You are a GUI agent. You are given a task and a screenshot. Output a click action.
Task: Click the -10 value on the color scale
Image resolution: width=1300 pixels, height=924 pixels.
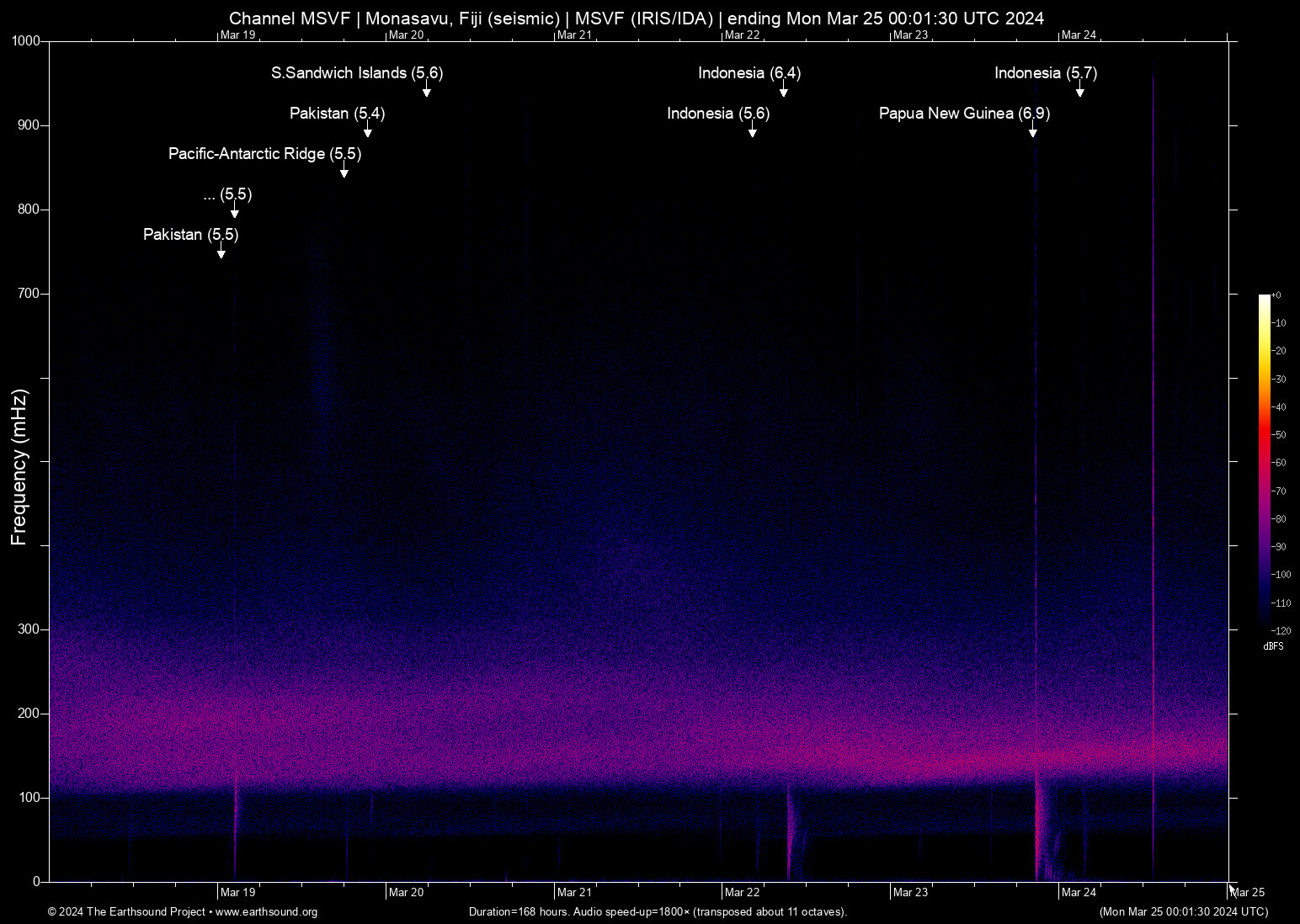coord(1278,323)
